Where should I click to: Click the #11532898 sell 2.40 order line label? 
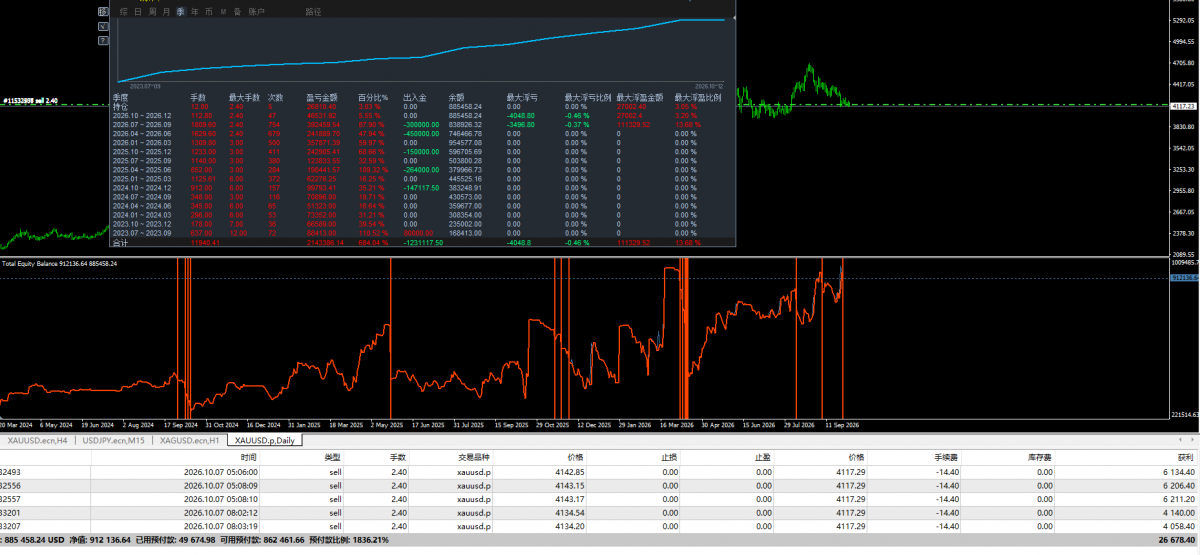tap(29, 101)
